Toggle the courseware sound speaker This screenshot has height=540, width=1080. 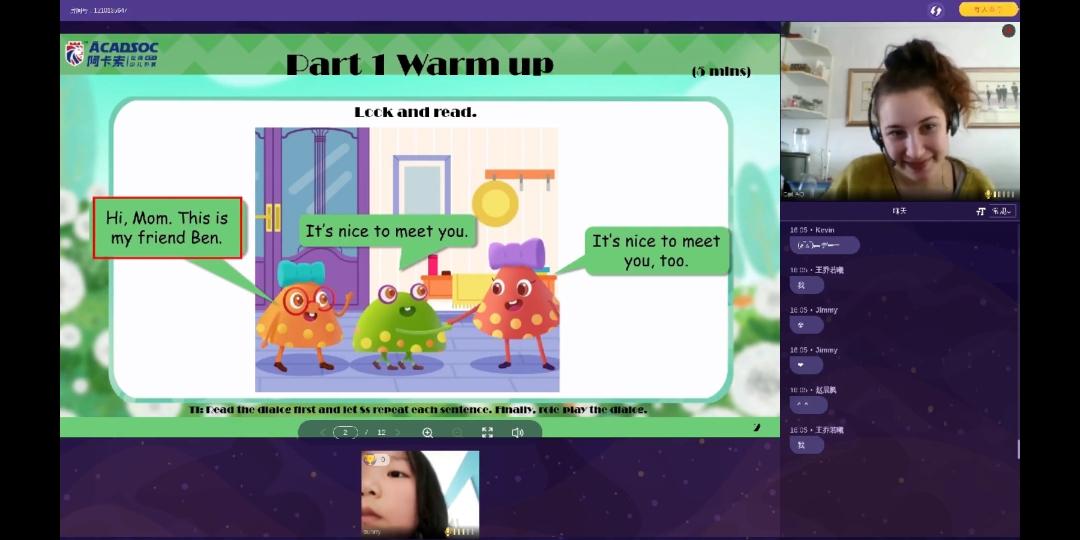point(517,433)
